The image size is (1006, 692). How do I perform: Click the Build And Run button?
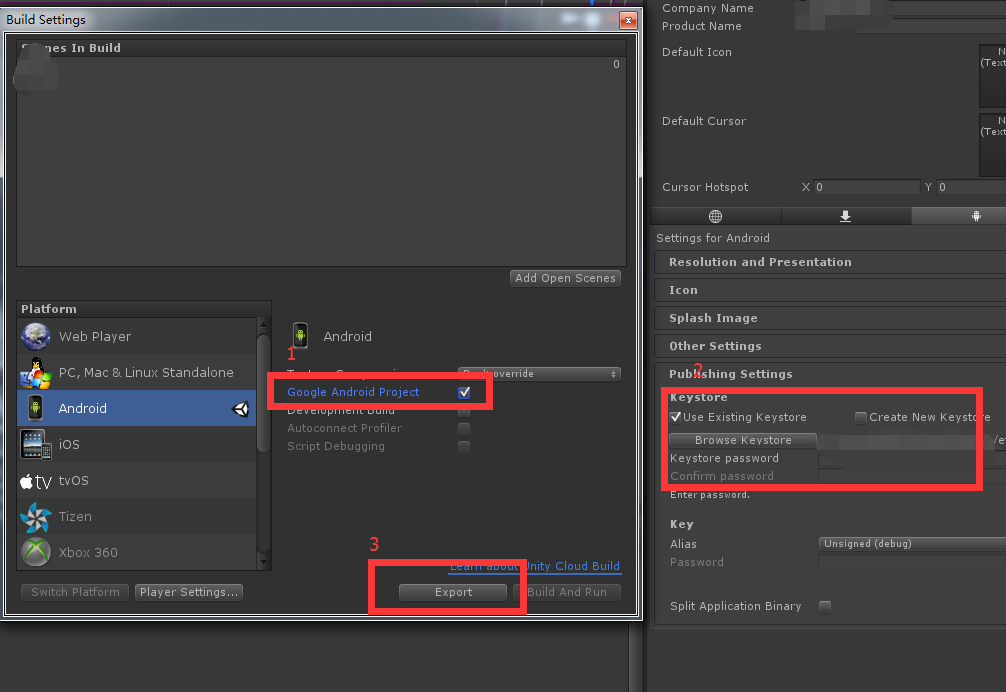[567, 592]
